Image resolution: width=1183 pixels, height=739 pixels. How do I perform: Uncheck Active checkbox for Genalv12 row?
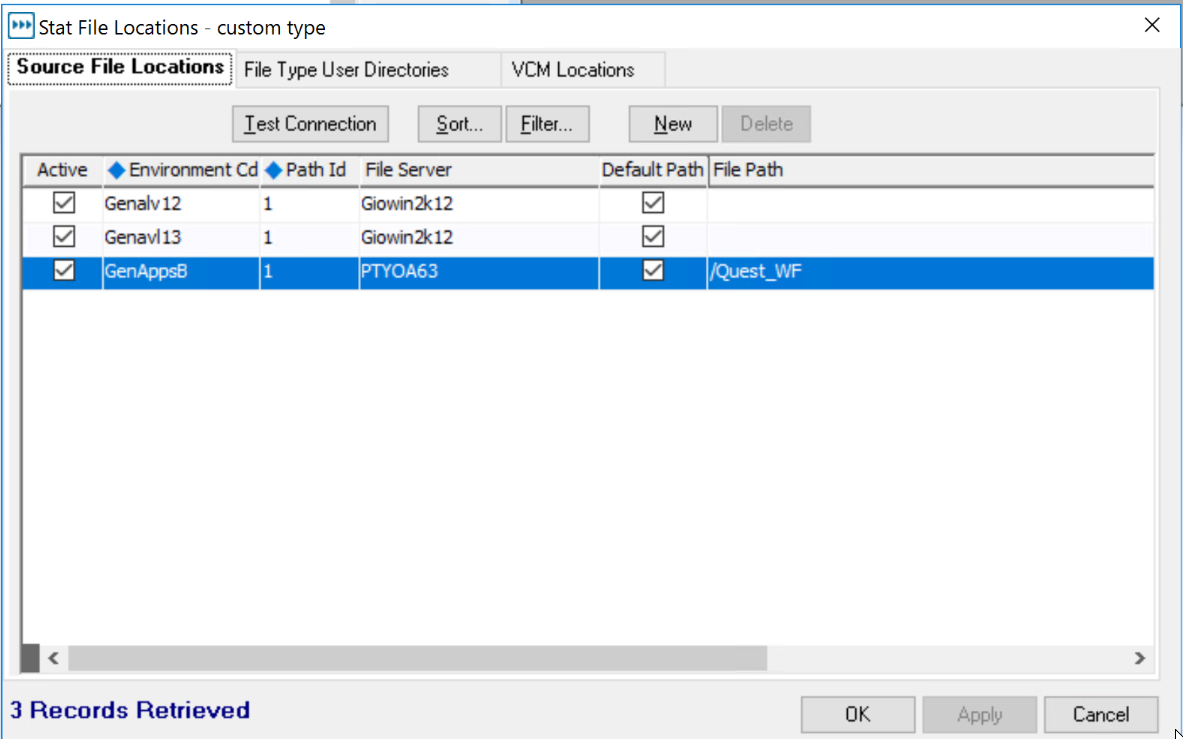[64, 203]
